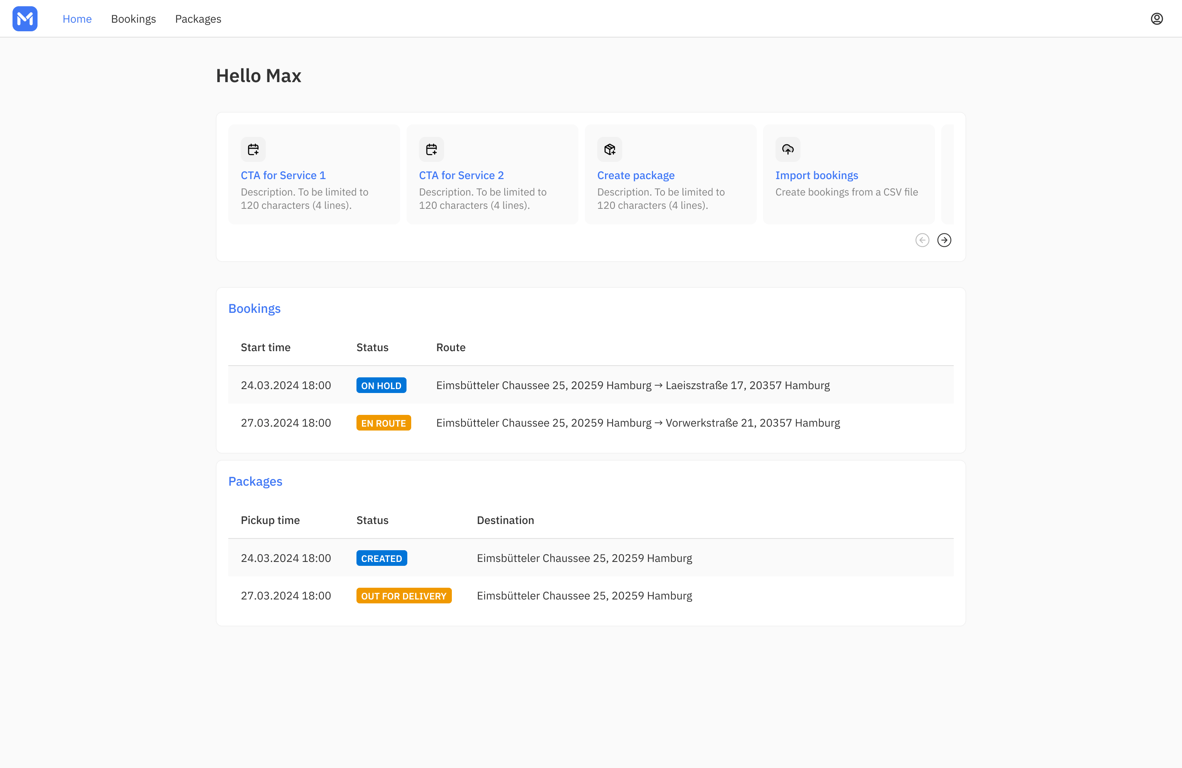Image resolution: width=1182 pixels, height=768 pixels.
Task: Go to previous cards with left arrow
Action: tap(922, 240)
